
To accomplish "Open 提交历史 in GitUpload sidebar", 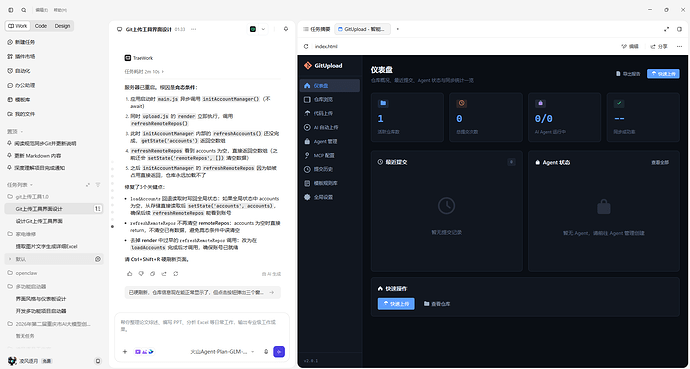I will 330,169.
